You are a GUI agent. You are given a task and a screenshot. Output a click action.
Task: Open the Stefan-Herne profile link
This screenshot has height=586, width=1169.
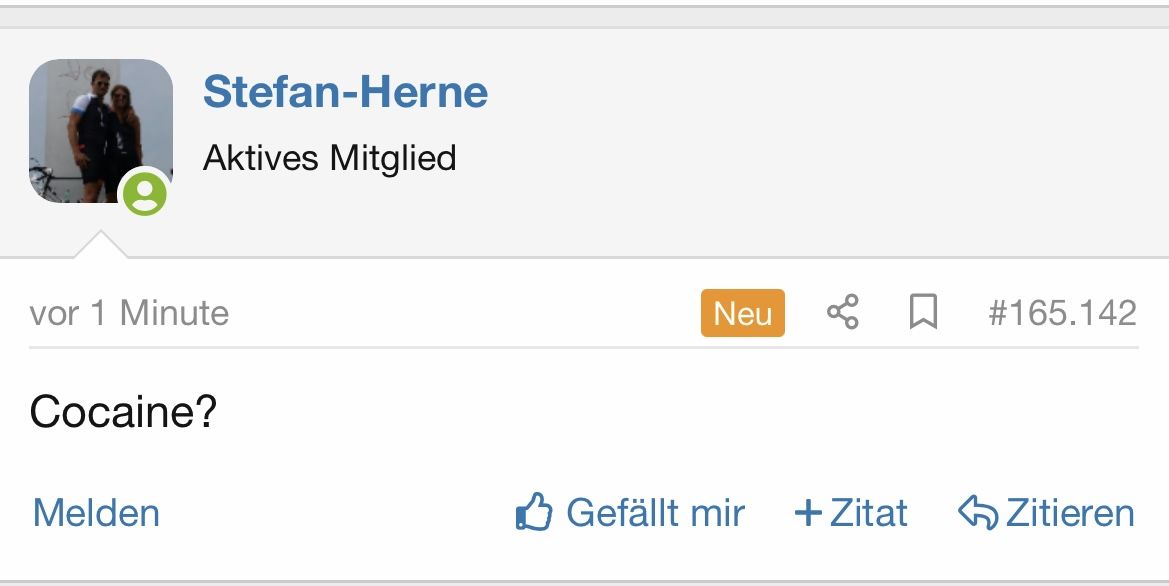345,92
